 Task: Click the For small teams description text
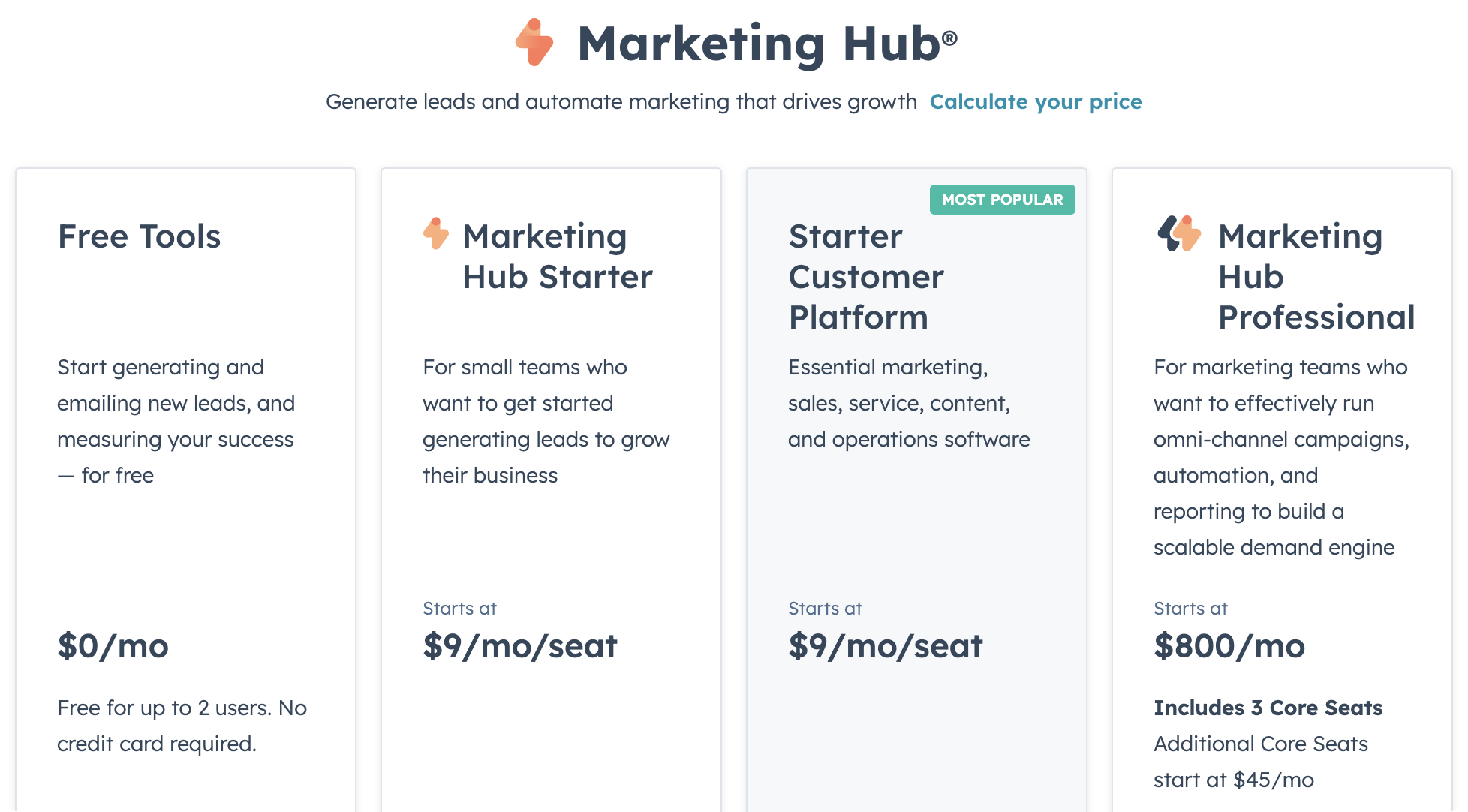546,421
